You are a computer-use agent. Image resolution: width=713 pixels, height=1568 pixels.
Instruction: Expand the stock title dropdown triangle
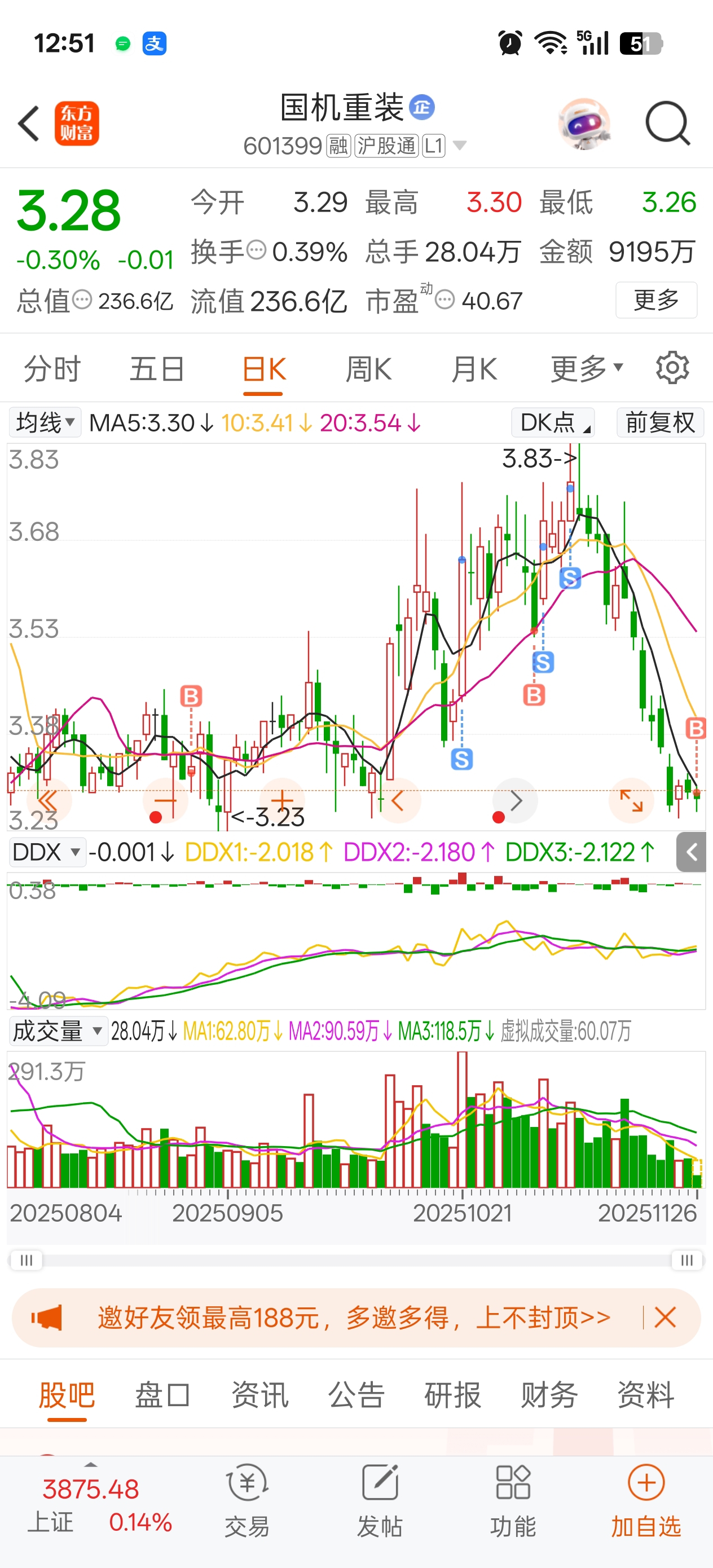click(x=460, y=146)
